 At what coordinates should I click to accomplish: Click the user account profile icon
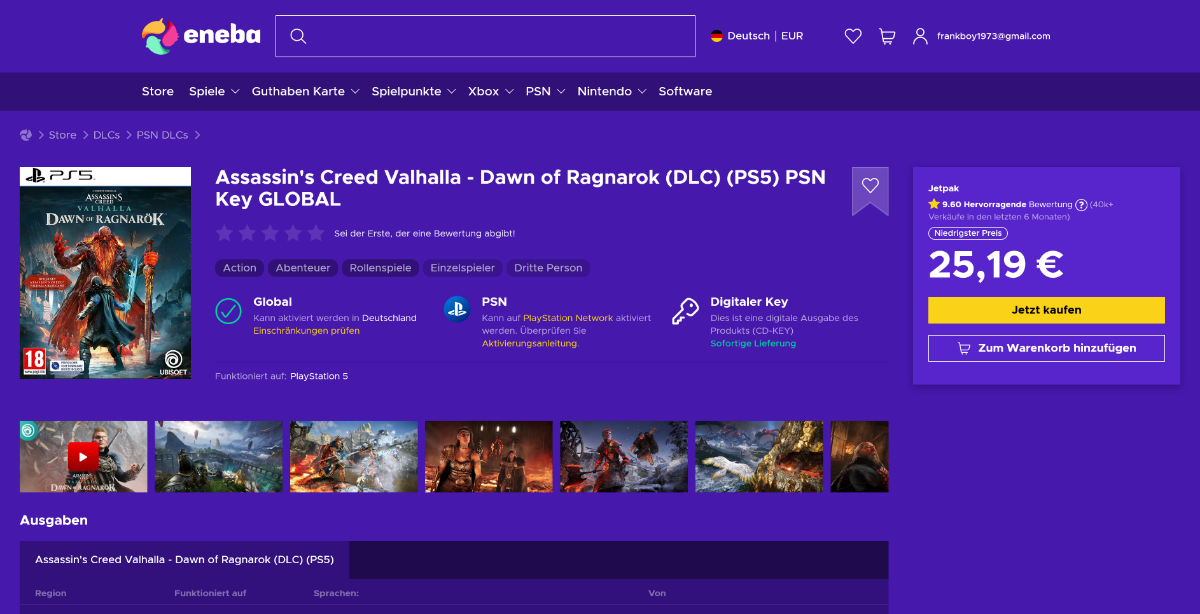coord(920,36)
